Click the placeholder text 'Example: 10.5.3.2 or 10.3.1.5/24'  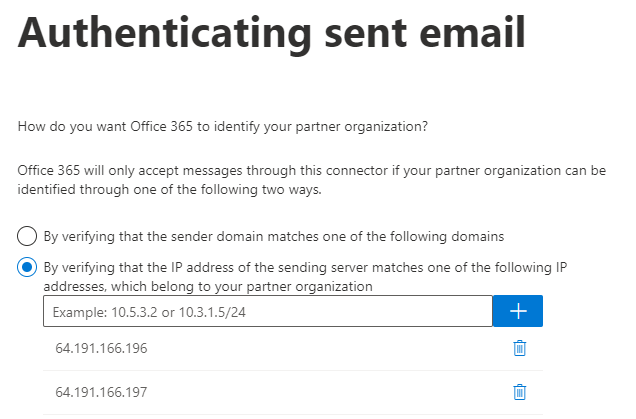tap(149, 312)
